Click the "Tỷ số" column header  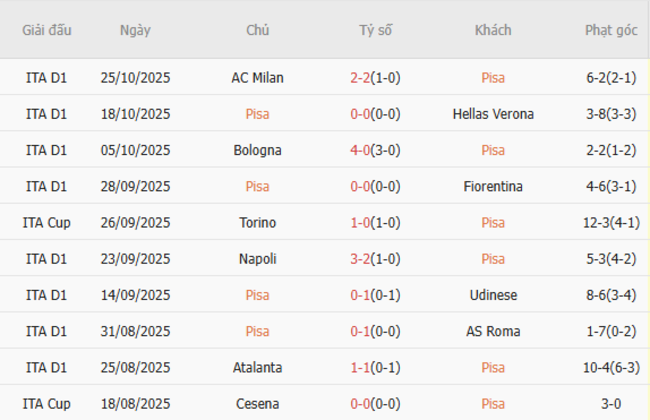click(375, 30)
